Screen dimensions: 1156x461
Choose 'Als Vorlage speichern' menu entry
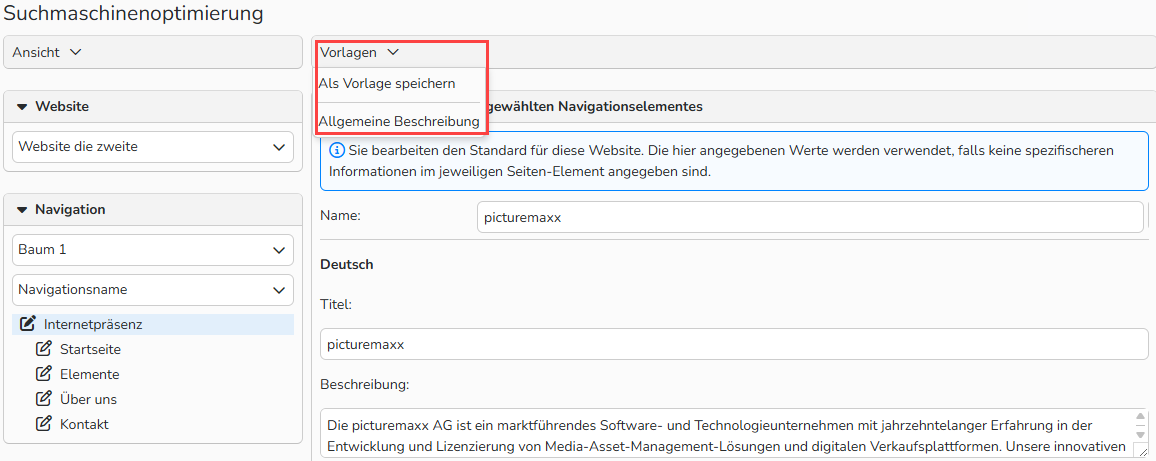pos(387,83)
